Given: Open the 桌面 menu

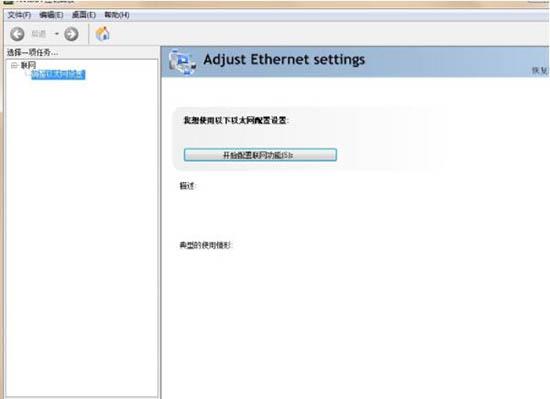Looking at the screenshot, I should tap(83, 15).
